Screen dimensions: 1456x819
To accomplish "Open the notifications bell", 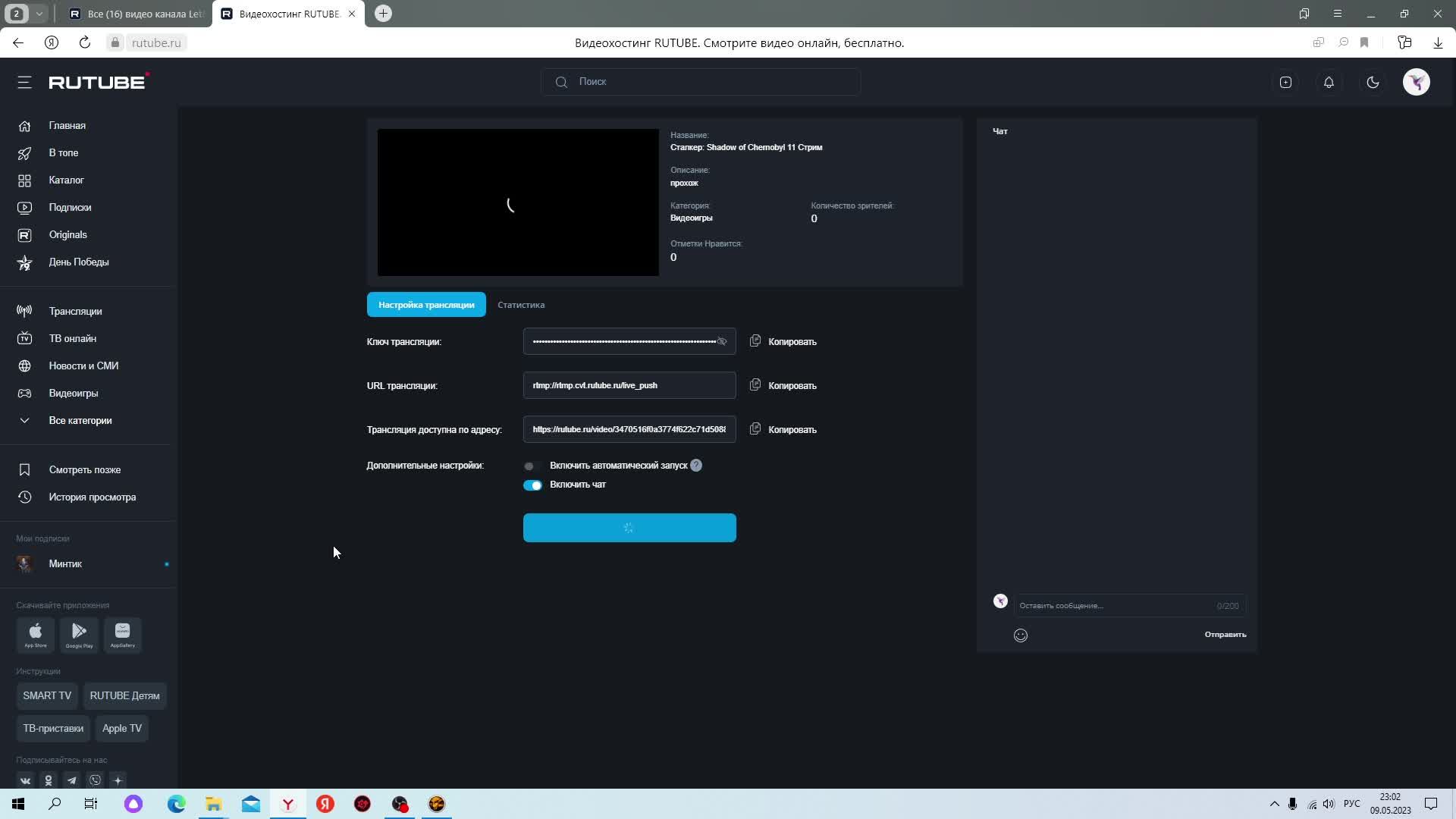I will (x=1329, y=82).
